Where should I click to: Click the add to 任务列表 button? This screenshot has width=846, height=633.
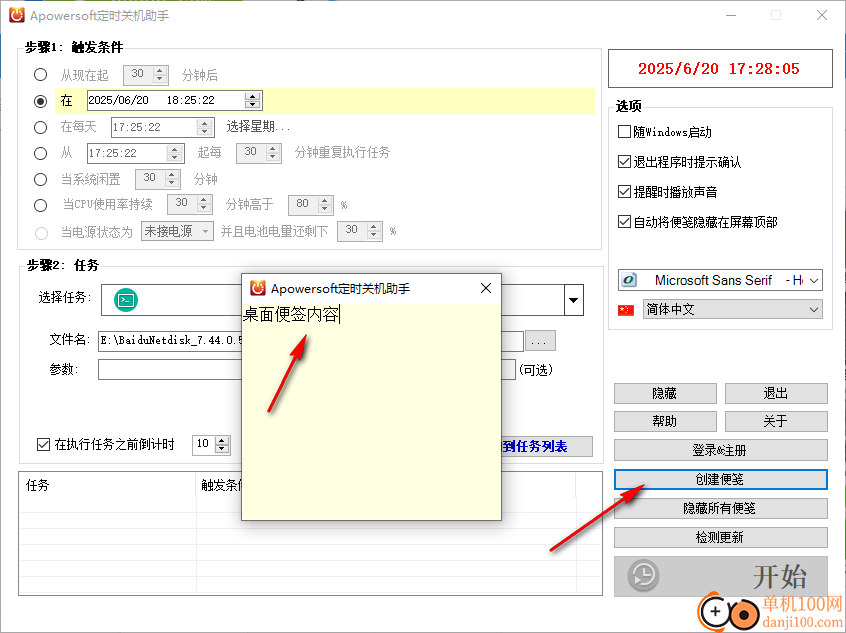point(547,447)
